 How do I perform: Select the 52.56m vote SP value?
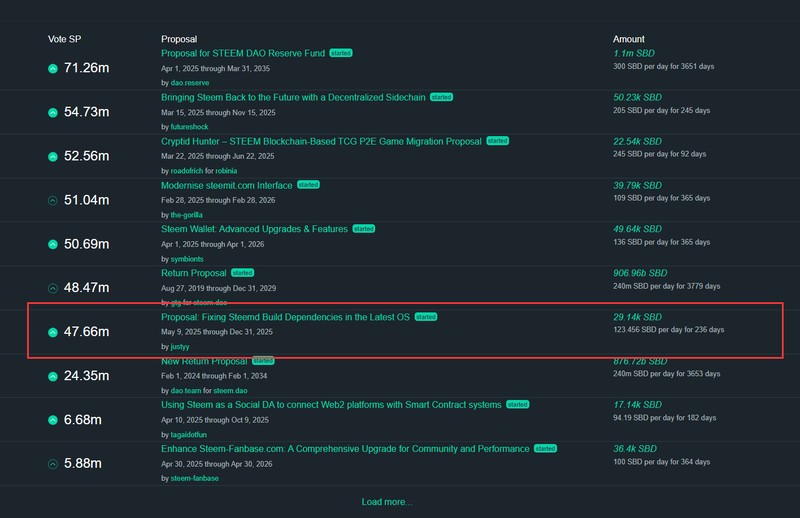[86, 156]
